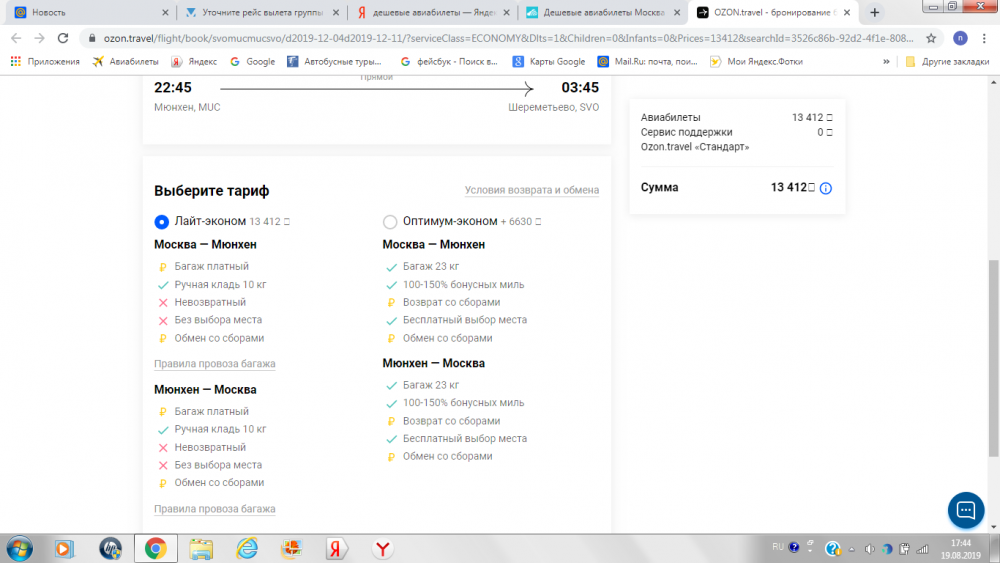The height and width of the screenshot is (563, 1000).
Task: Open Windows Start menu
Action: pos(19,548)
